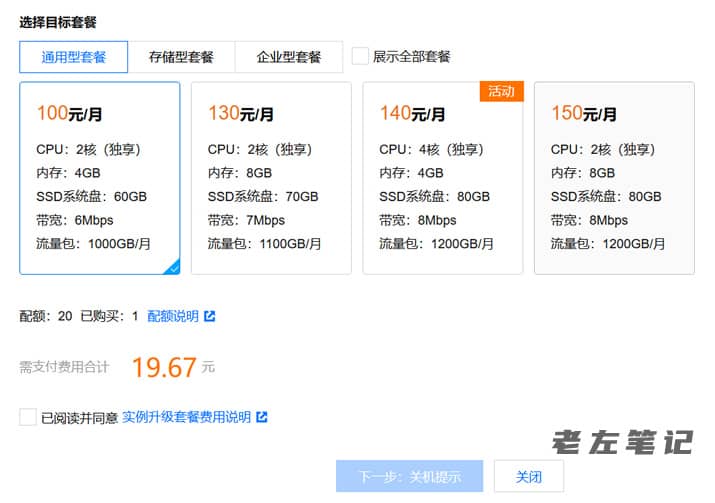Switch to the 通用型套餐 tab

pyautogui.click(x=74, y=57)
